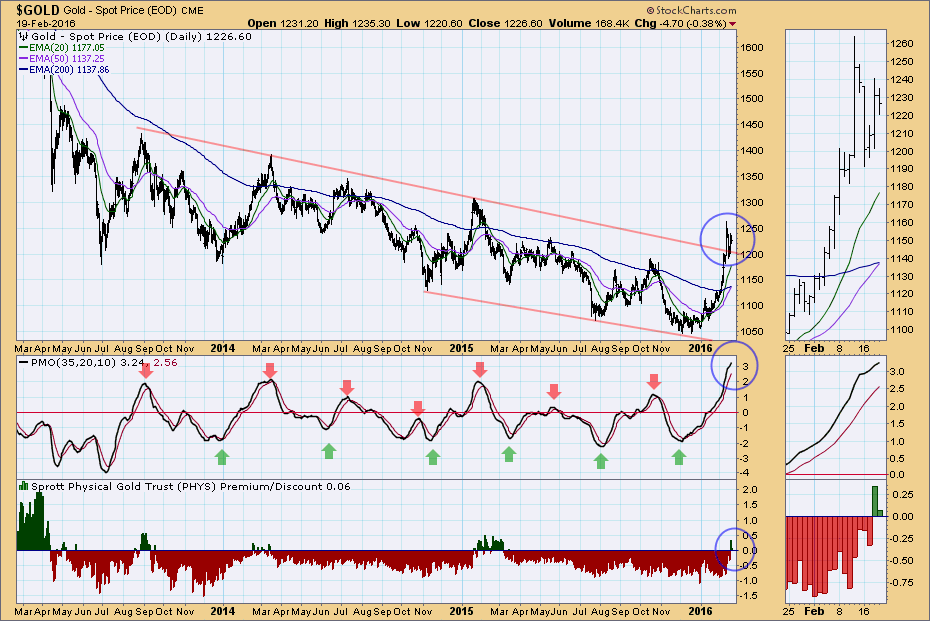This screenshot has width=930, height=621.
Task: Click the blue circle on the PHYS premium panel
Action: point(729,549)
